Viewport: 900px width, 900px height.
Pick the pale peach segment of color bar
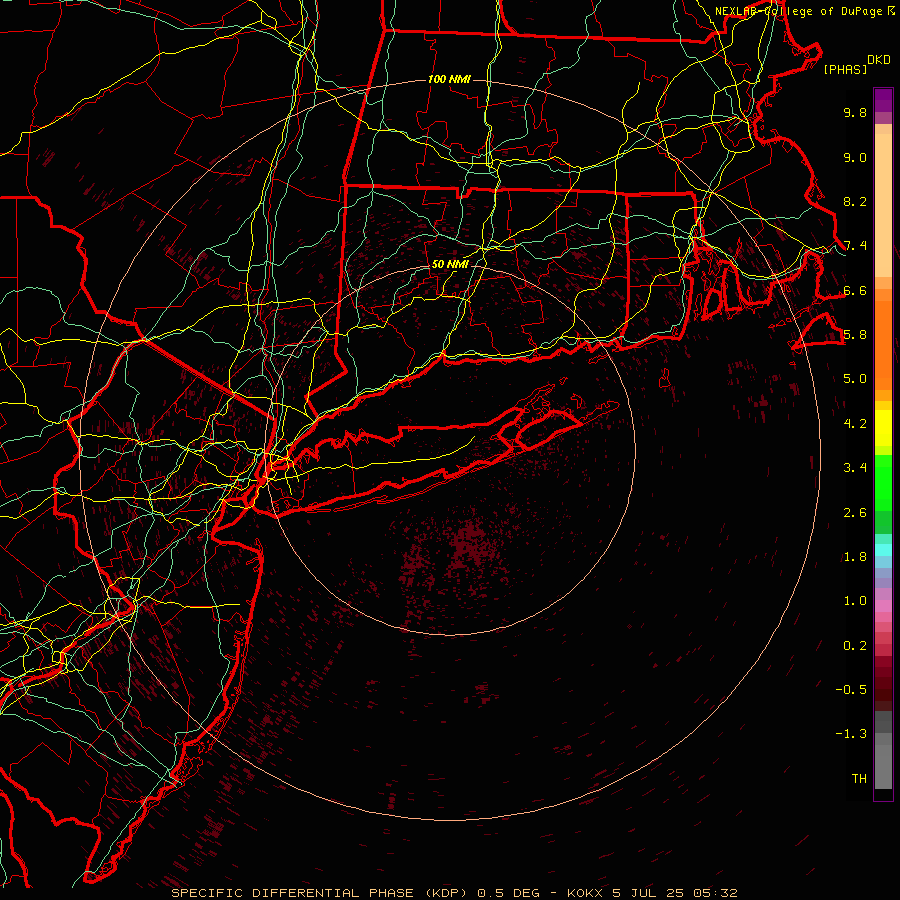click(883, 205)
